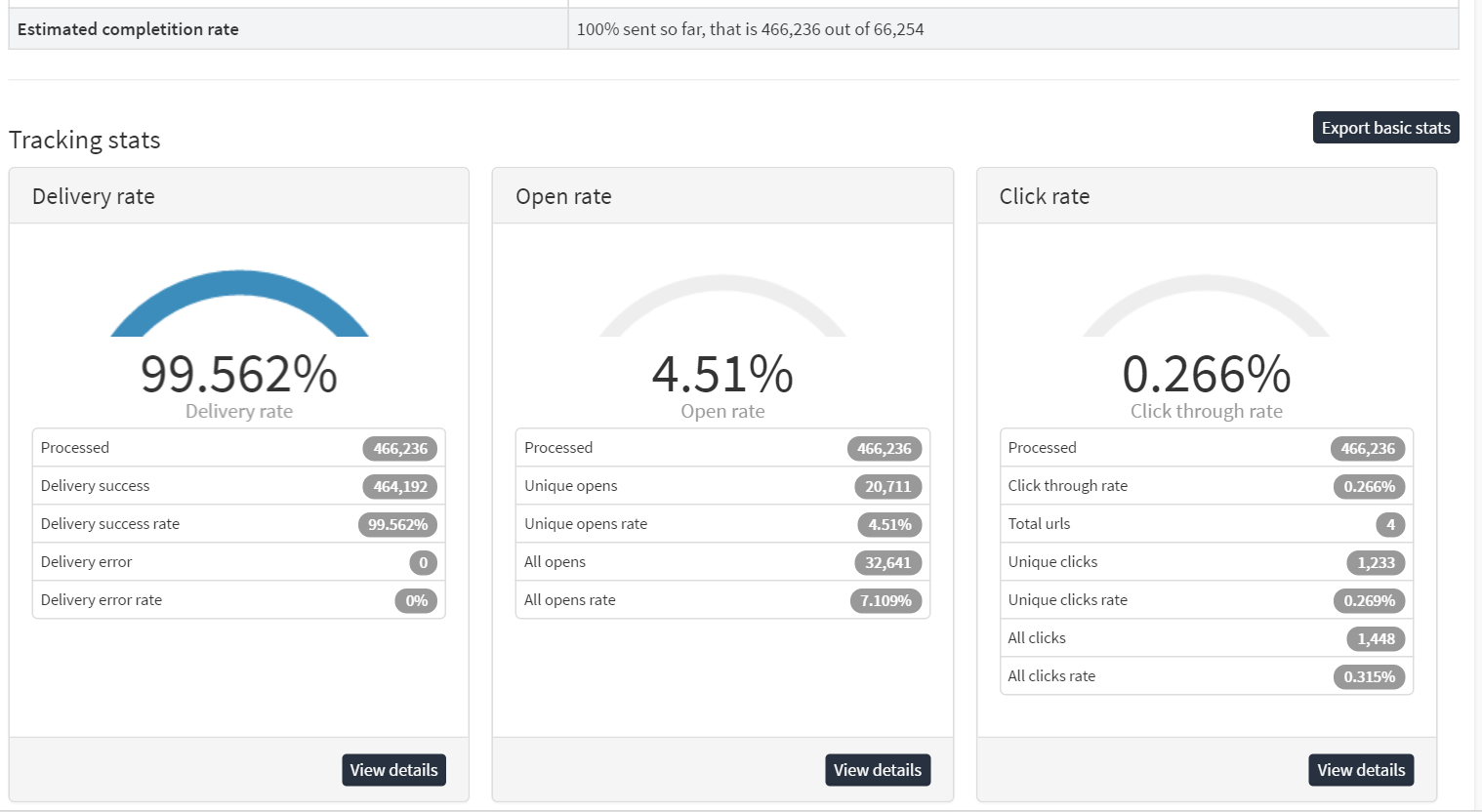
Task: Click the Estimated completion rate value cell
Action: 1013,29
